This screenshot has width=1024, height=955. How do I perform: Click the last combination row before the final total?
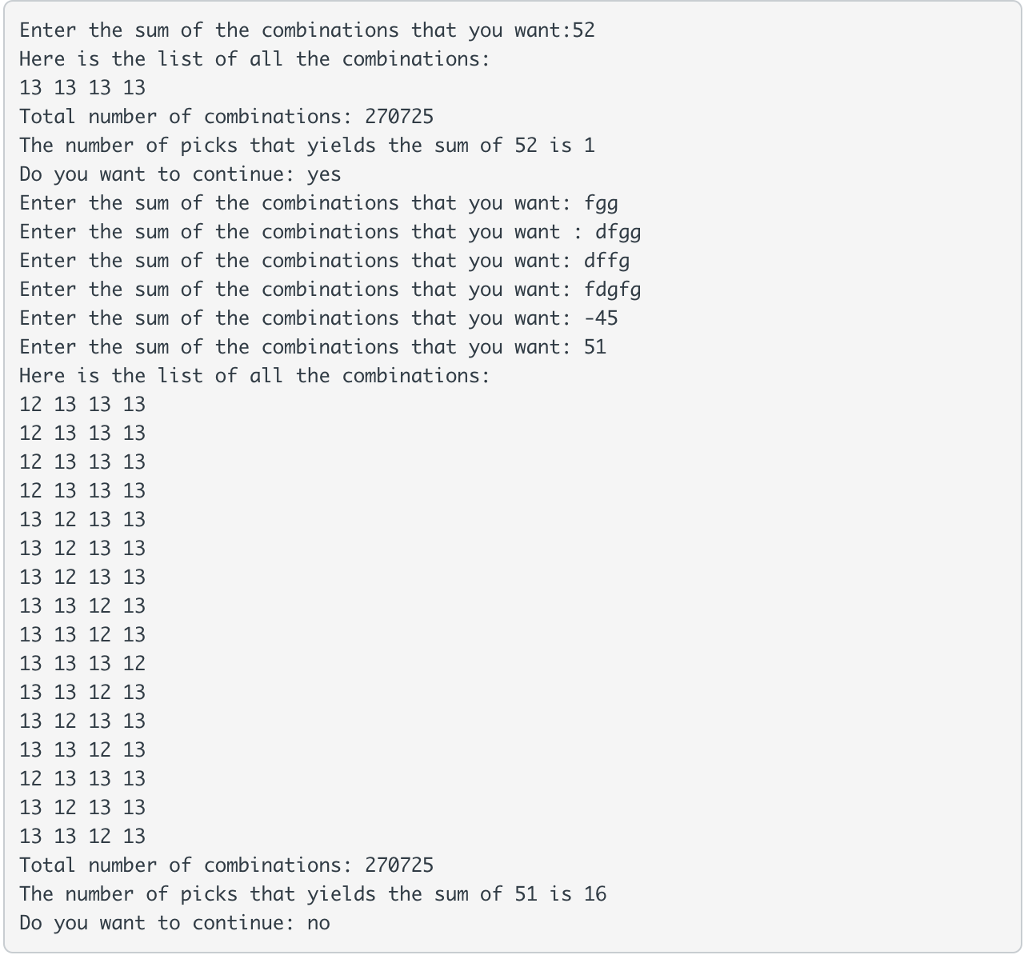[x=82, y=836]
